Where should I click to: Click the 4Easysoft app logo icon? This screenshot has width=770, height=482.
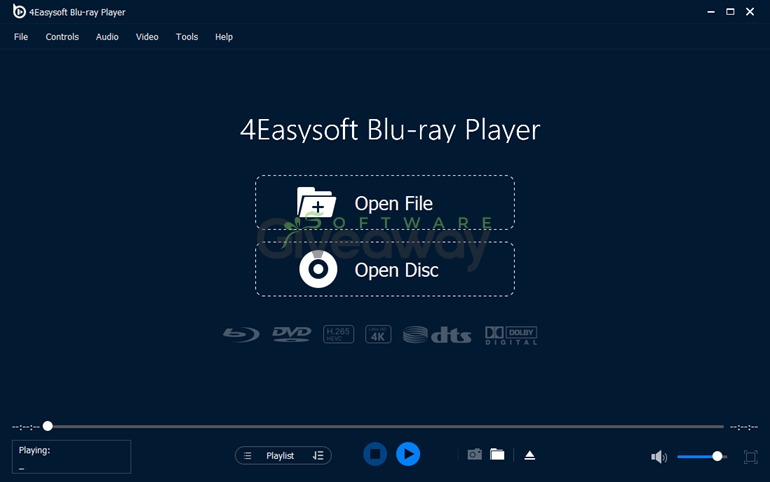tap(19, 11)
